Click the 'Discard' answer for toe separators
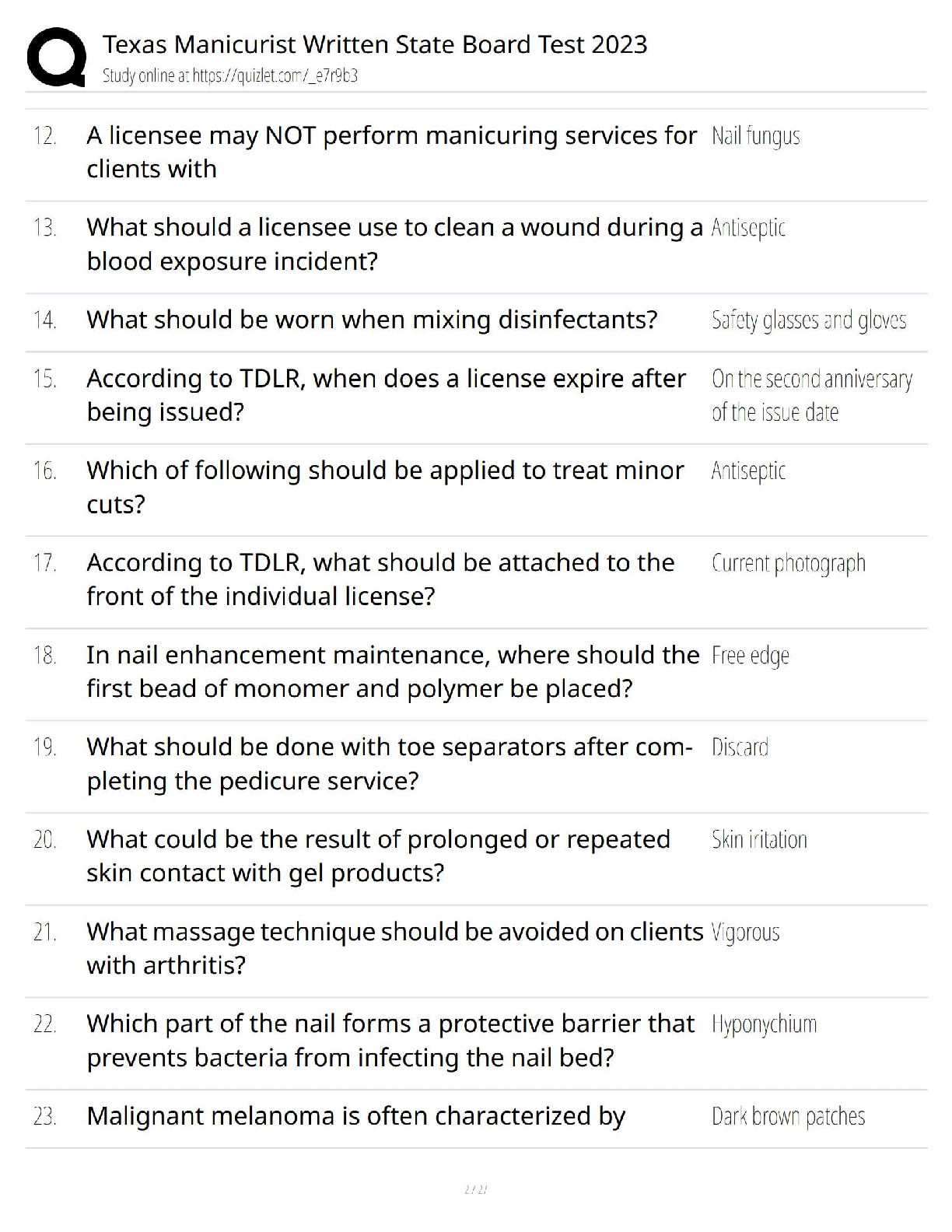 click(740, 747)
